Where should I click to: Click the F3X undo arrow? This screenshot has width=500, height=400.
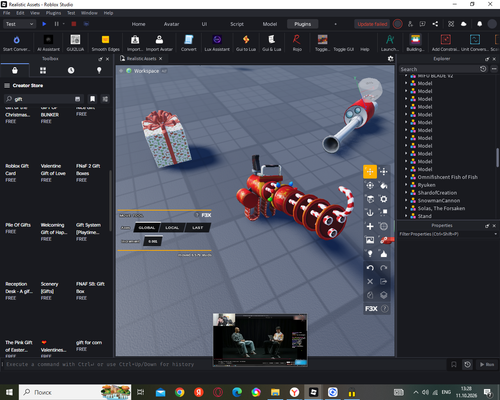(x=370, y=268)
